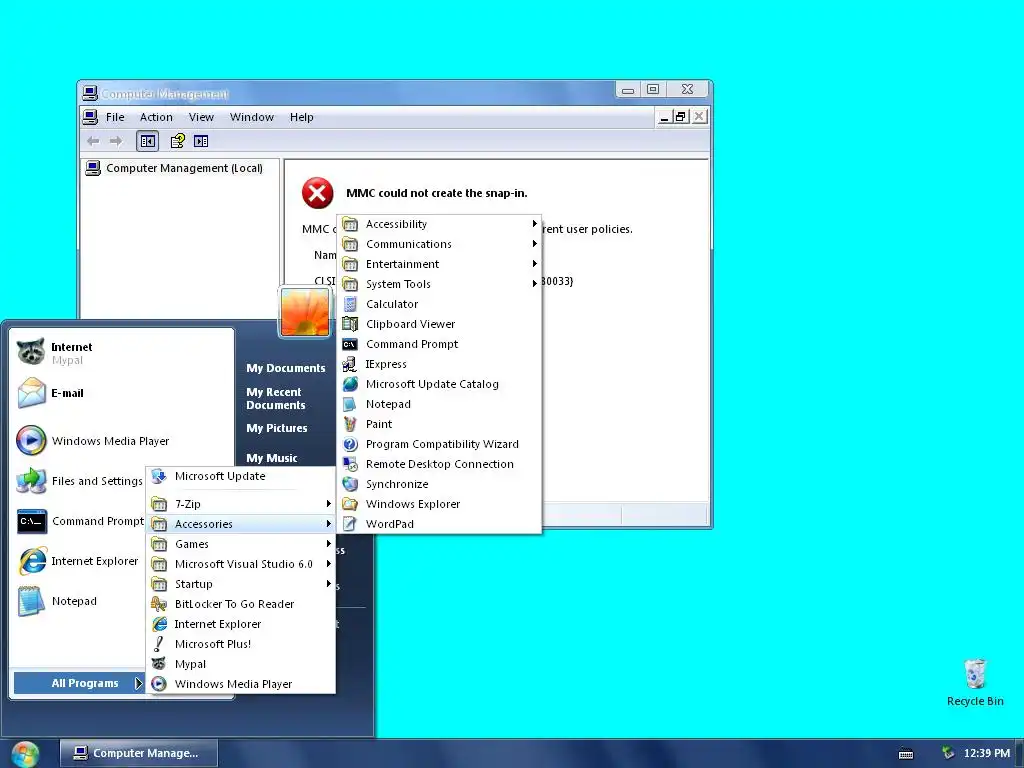Open File menu in Computer Management
Viewport: 1024px width, 768px height.
pyautogui.click(x=115, y=117)
